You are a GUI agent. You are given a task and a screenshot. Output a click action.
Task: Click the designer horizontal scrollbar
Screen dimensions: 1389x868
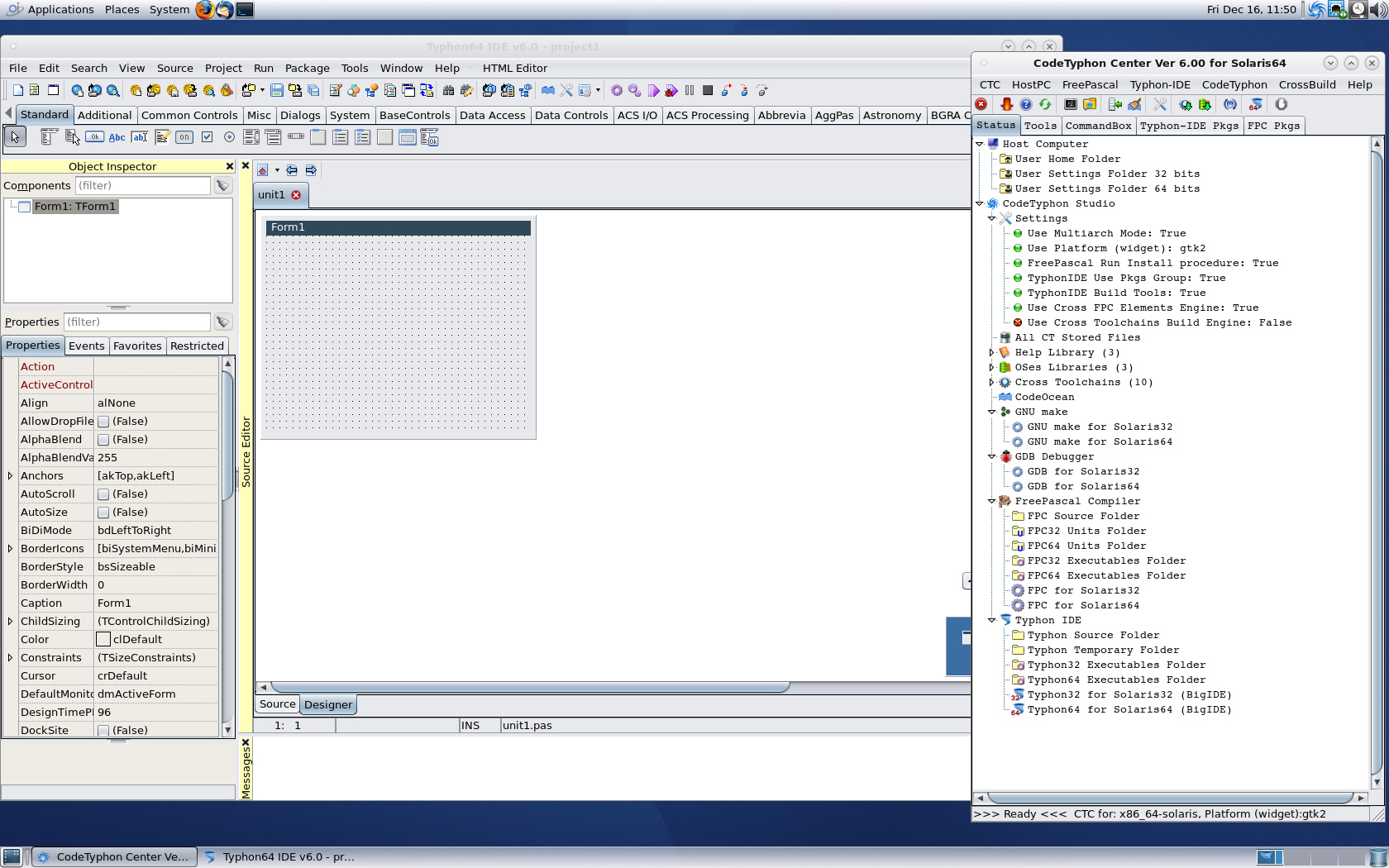[530, 687]
